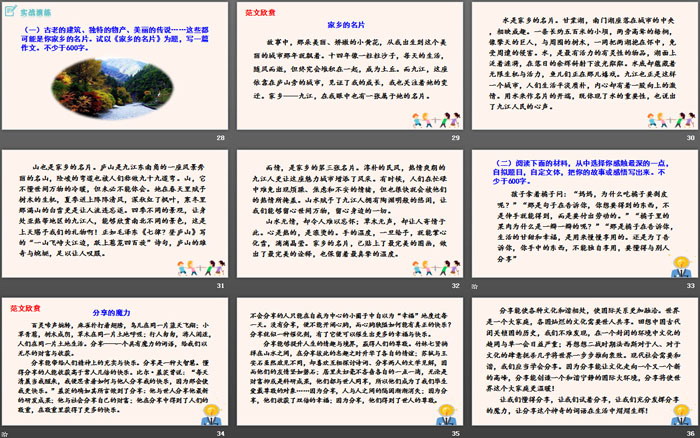Click slide number 28 label

[x=221, y=138]
